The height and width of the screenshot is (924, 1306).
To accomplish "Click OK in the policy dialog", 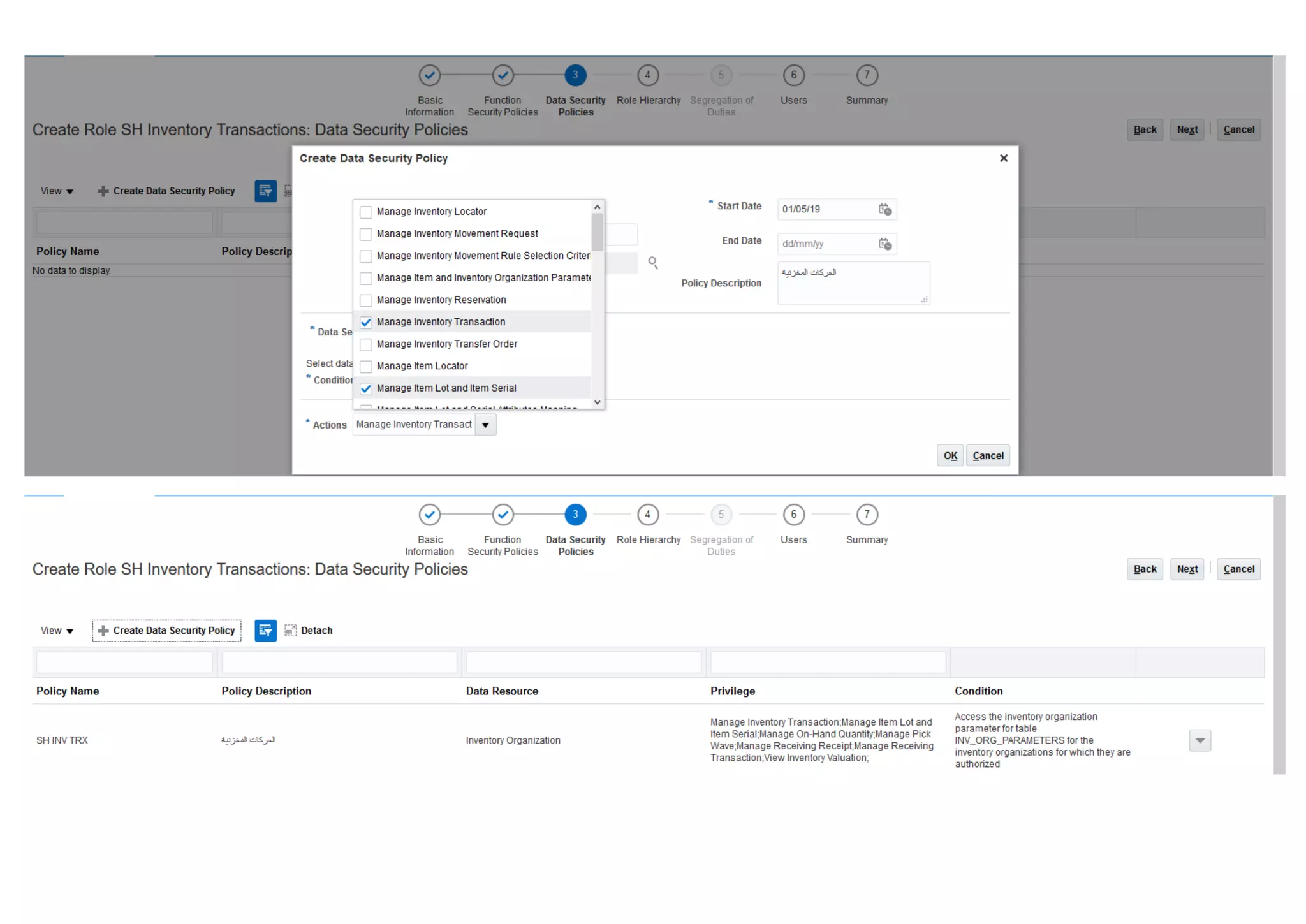I will pyautogui.click(x=950, y=456).
